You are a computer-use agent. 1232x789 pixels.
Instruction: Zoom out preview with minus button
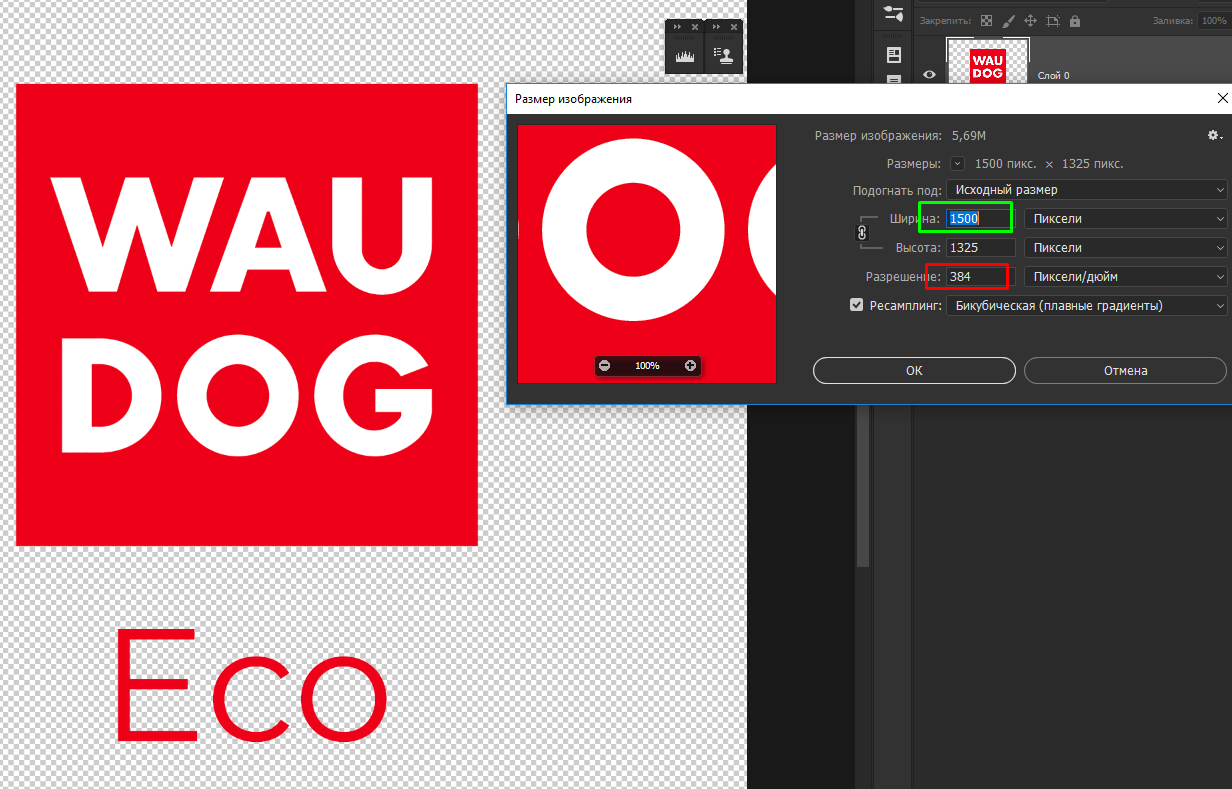point(604,366)
